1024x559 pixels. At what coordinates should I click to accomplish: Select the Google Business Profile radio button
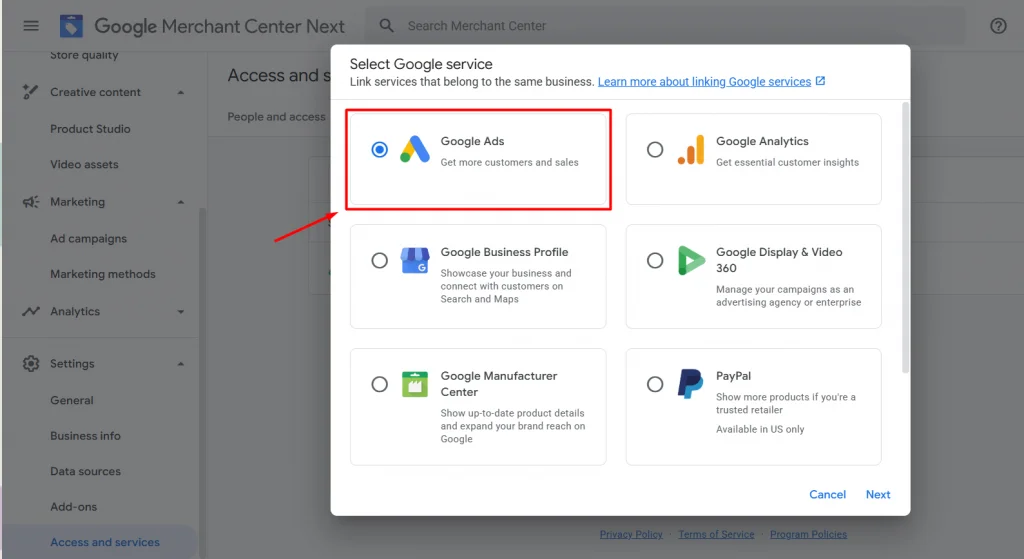click(x=379, y=261)
